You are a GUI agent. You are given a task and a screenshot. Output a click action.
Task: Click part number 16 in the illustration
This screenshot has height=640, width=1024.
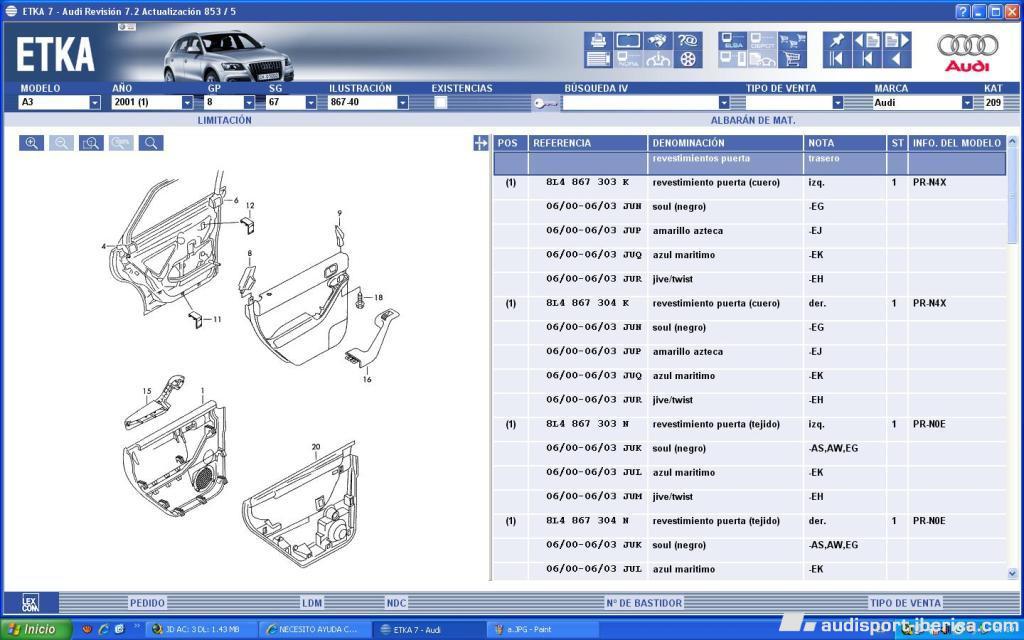tap(367, 379)
